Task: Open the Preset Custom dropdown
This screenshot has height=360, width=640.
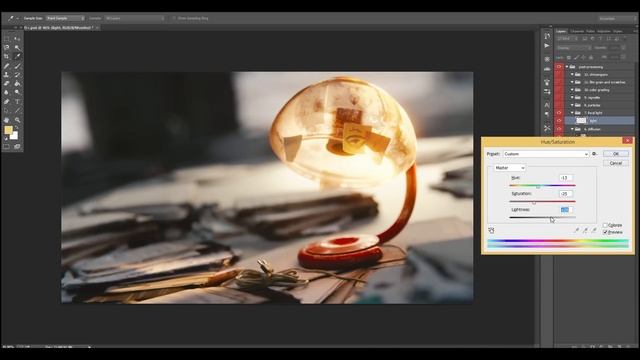Action: point(546,154)
